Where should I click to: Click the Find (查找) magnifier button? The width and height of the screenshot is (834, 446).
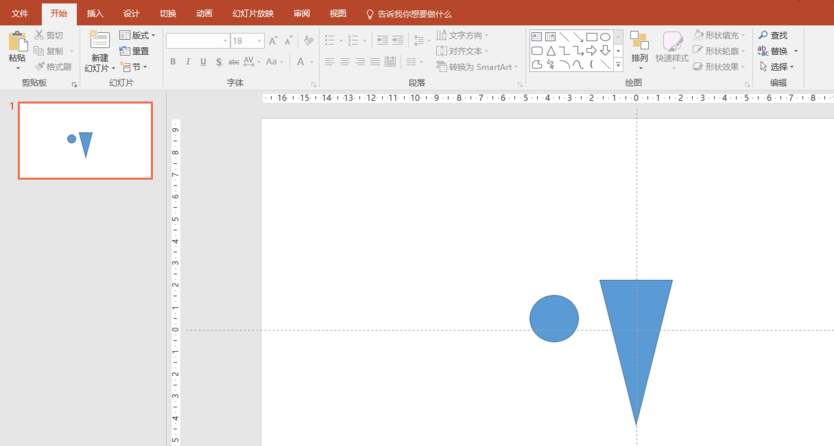[772, 36]
